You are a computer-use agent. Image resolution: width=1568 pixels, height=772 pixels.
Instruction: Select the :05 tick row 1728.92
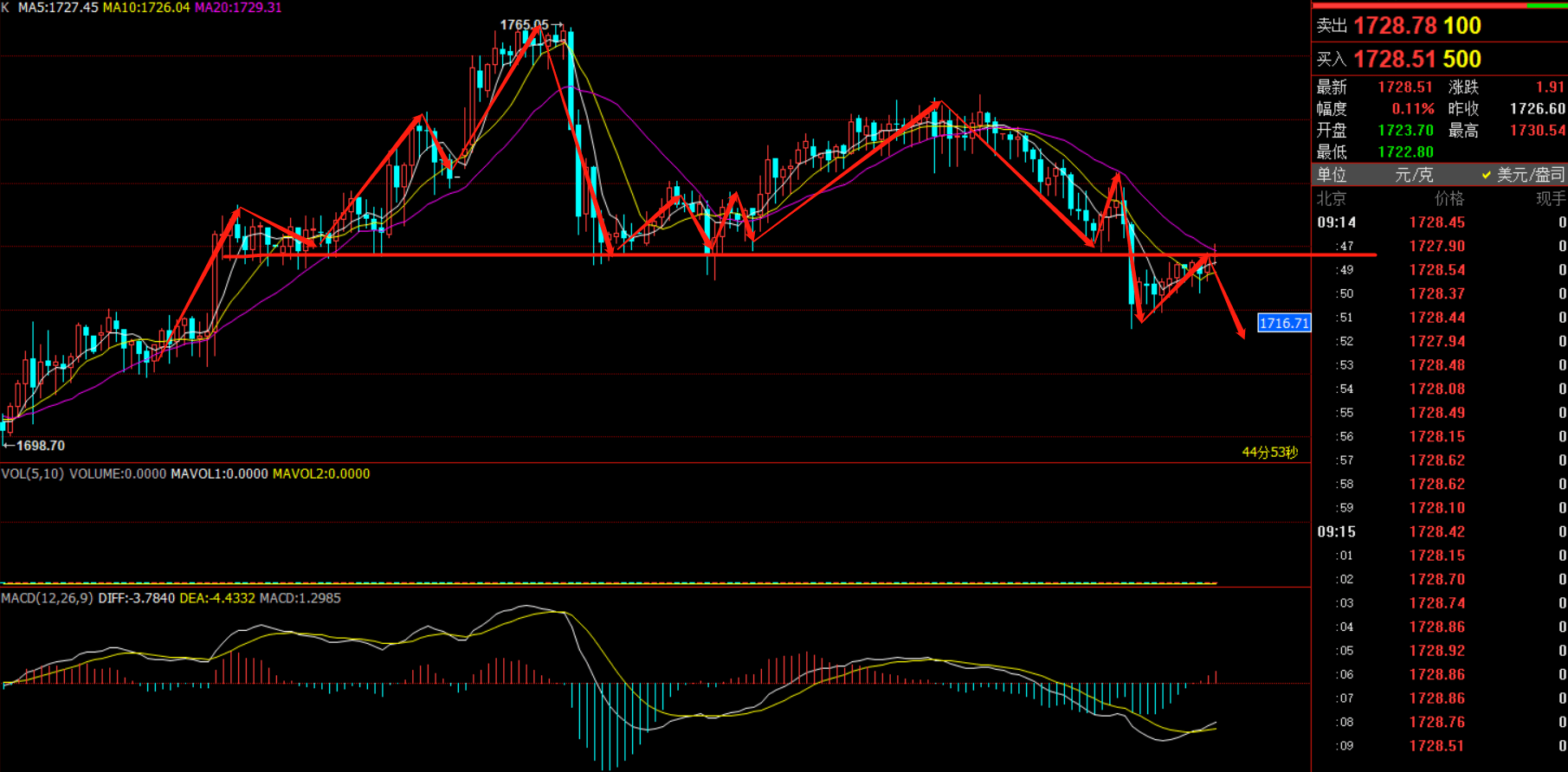pos(1441,651)
